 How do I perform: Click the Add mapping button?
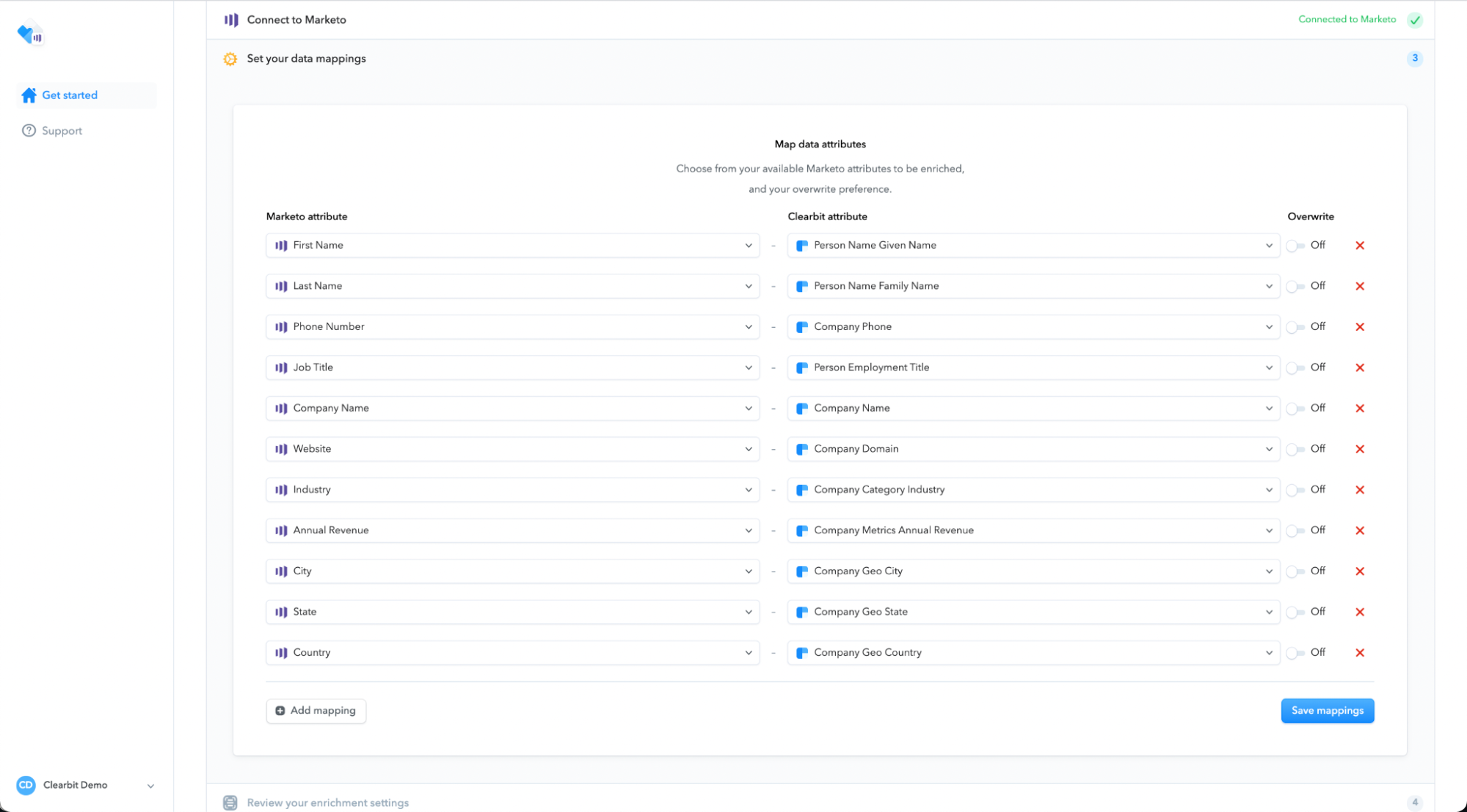316,710
